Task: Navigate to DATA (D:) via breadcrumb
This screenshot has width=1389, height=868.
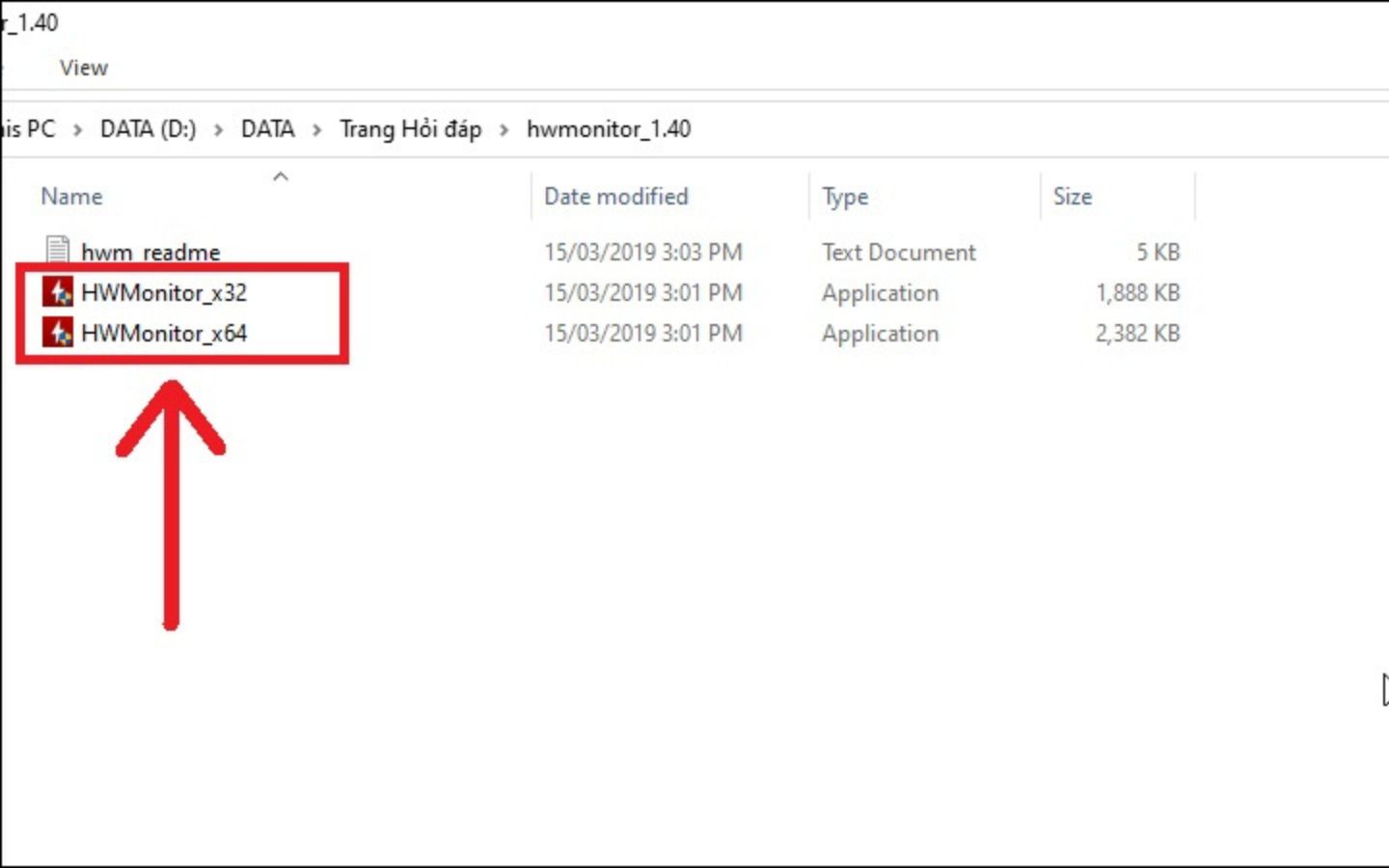Action: (x=146, y=128)
